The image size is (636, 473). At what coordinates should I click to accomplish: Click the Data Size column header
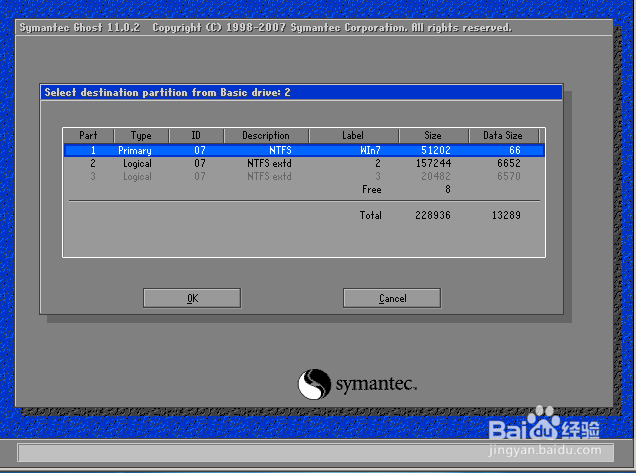click(x=503, y=135)
